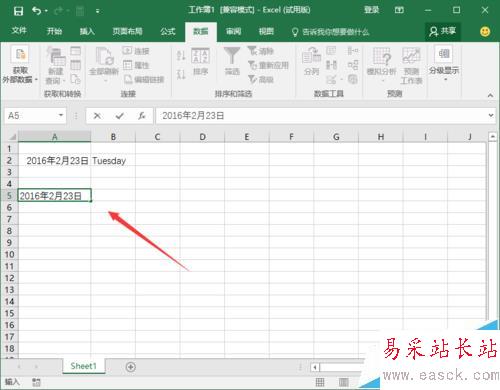Select column B header
The width and height of the screenshot is (500, 390).
click(113, 137)
